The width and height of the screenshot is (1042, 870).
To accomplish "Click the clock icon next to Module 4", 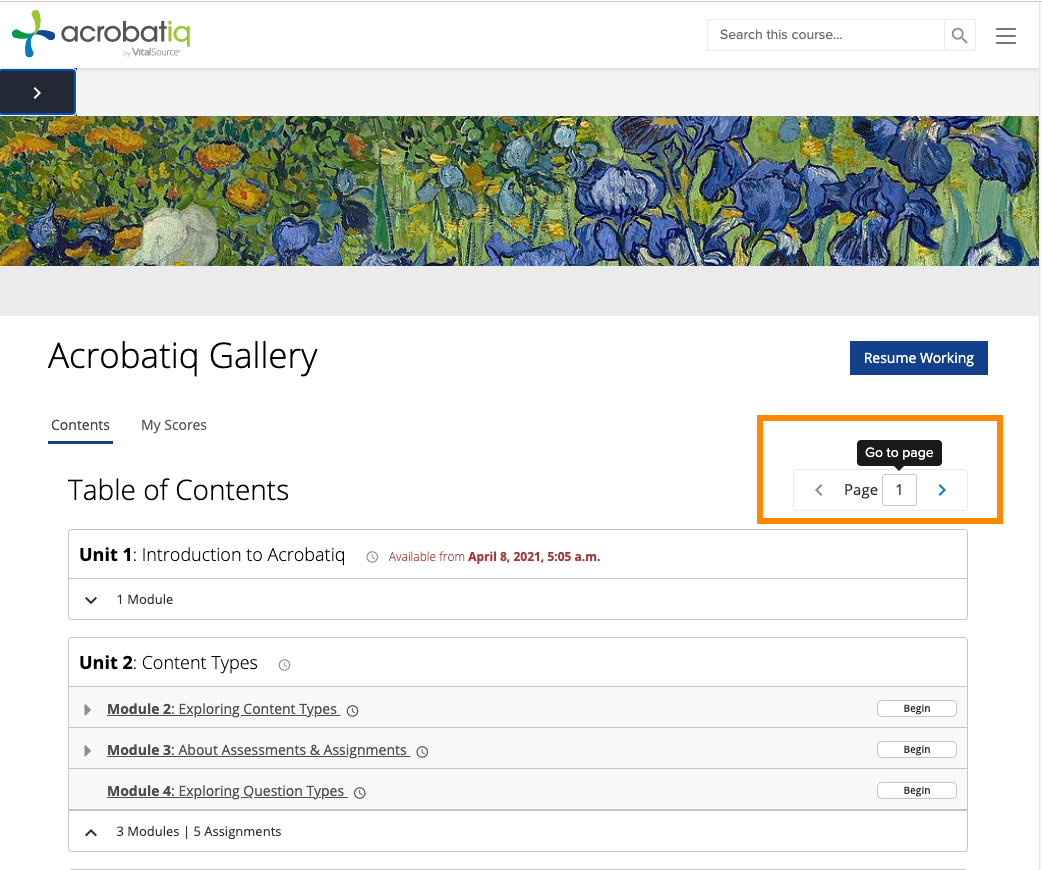I will (358, 791).
